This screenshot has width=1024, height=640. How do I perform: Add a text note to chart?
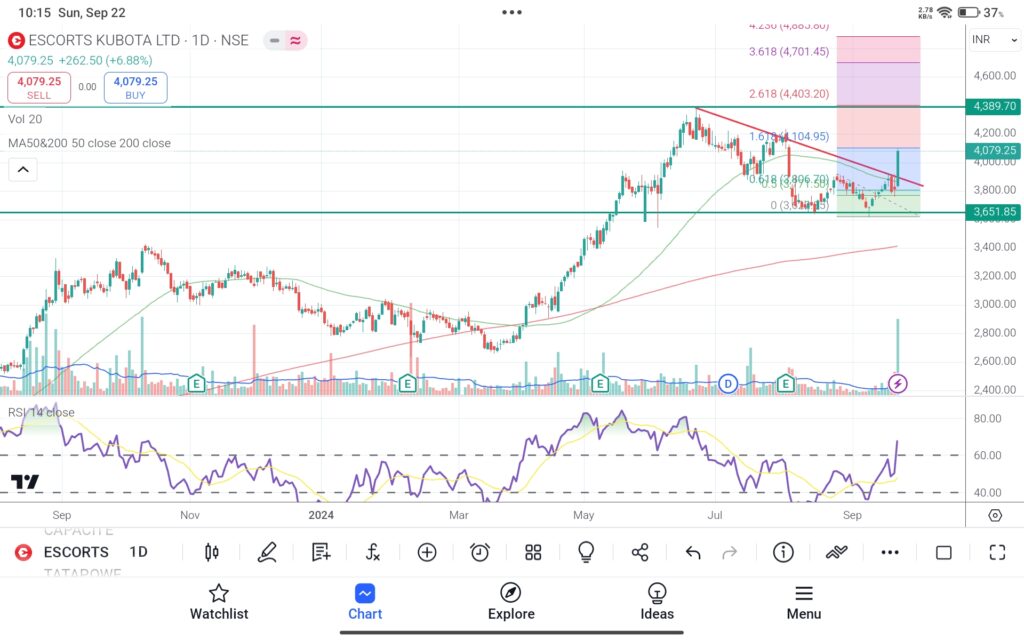(321, 552)
